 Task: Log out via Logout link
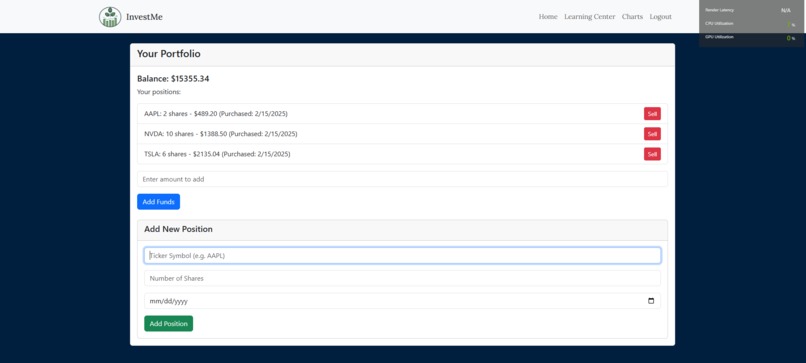(x=661, y=16)
